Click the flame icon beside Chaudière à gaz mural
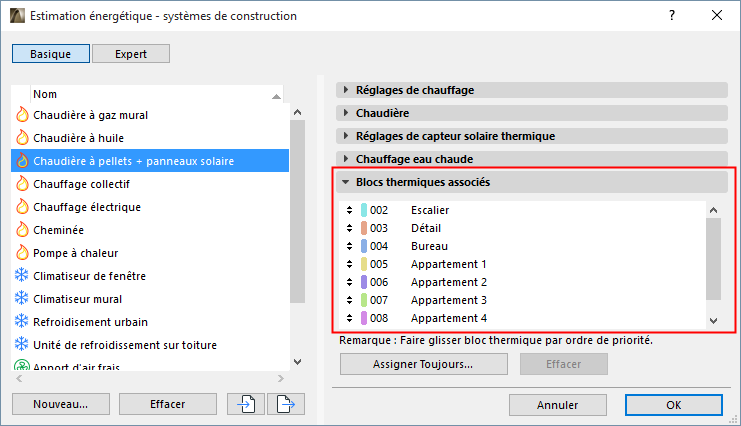Viewport: 741px width, 426px height. coord(22,114)
